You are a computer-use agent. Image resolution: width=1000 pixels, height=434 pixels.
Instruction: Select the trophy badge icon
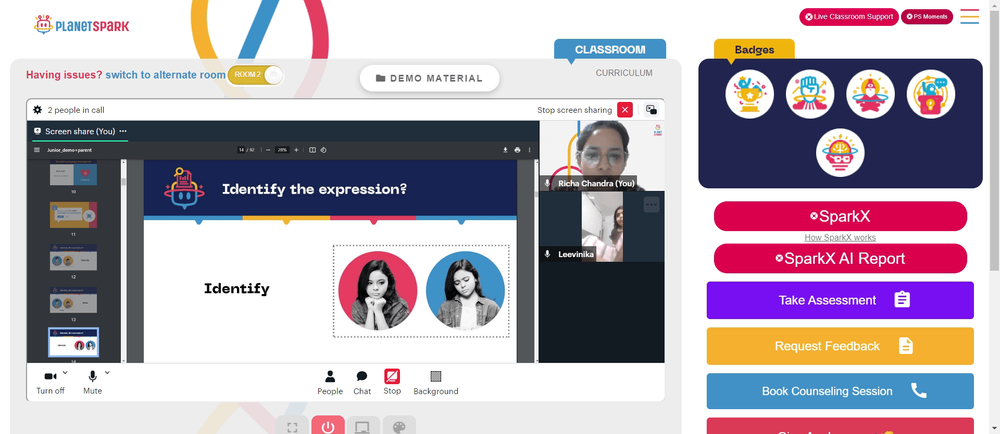(x=749, y=94)
